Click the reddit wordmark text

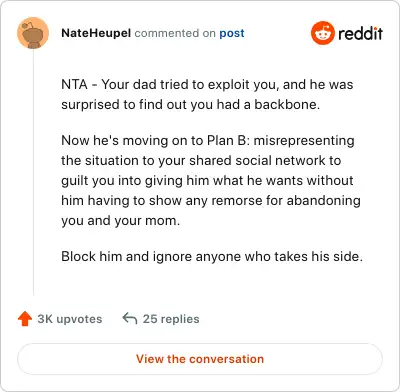(360, 33)
